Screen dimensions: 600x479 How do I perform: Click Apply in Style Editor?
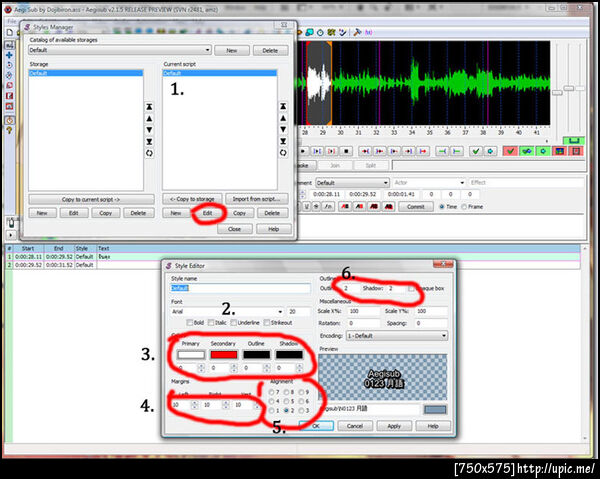point(394,426)
